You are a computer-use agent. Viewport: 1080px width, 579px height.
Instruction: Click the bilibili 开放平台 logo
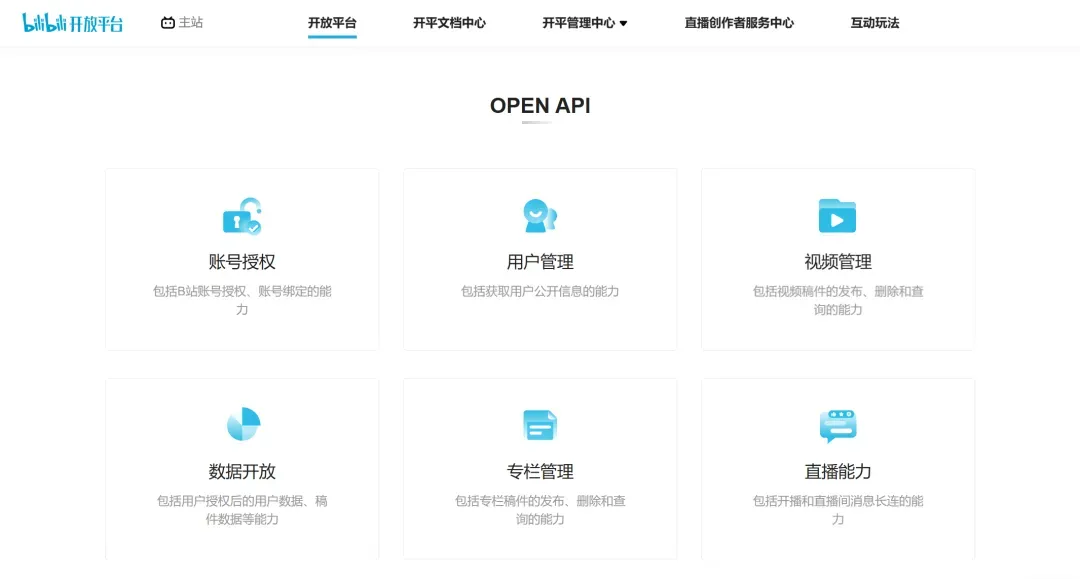point(72,23)
